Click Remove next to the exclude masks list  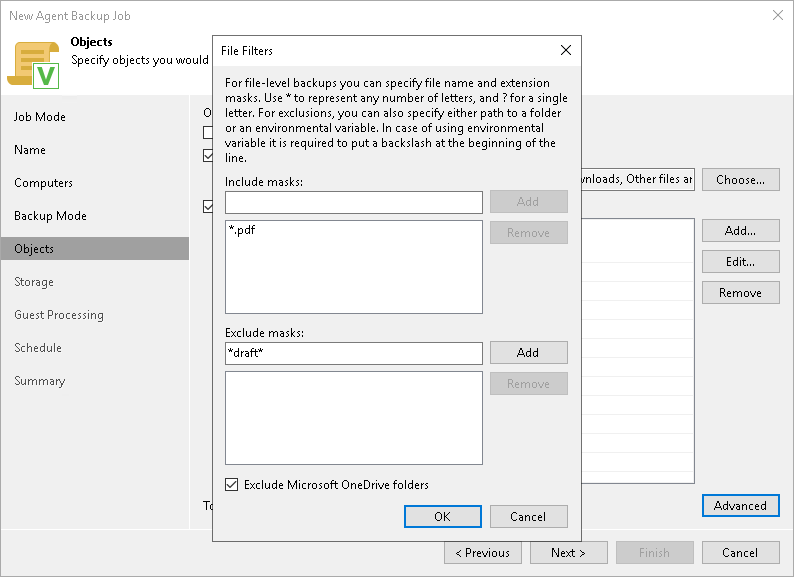[x=528, y=383]
